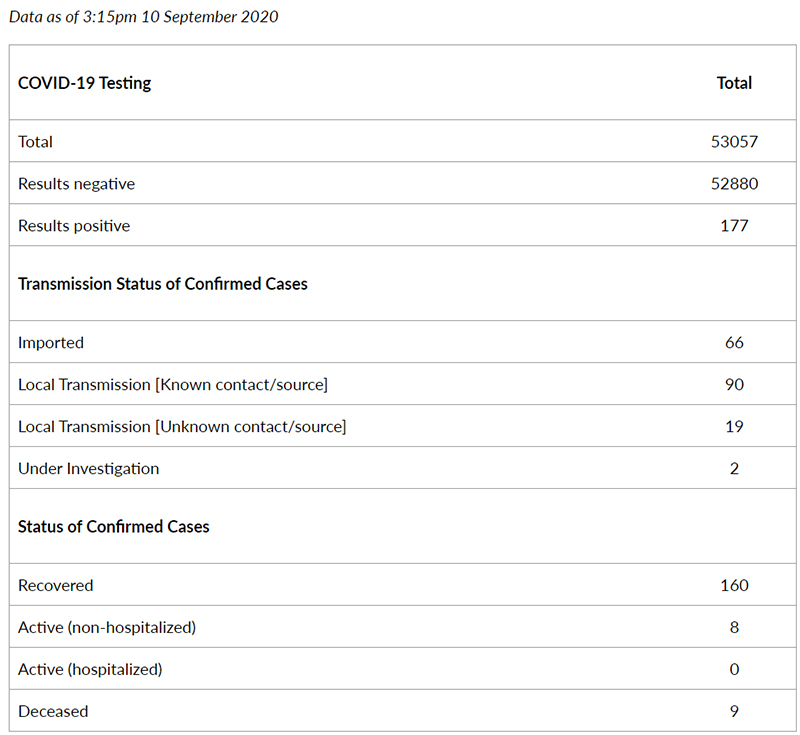Click the "Results negative" row label
This screenshot has width=800, height=735.
click(x=77, y=184)
